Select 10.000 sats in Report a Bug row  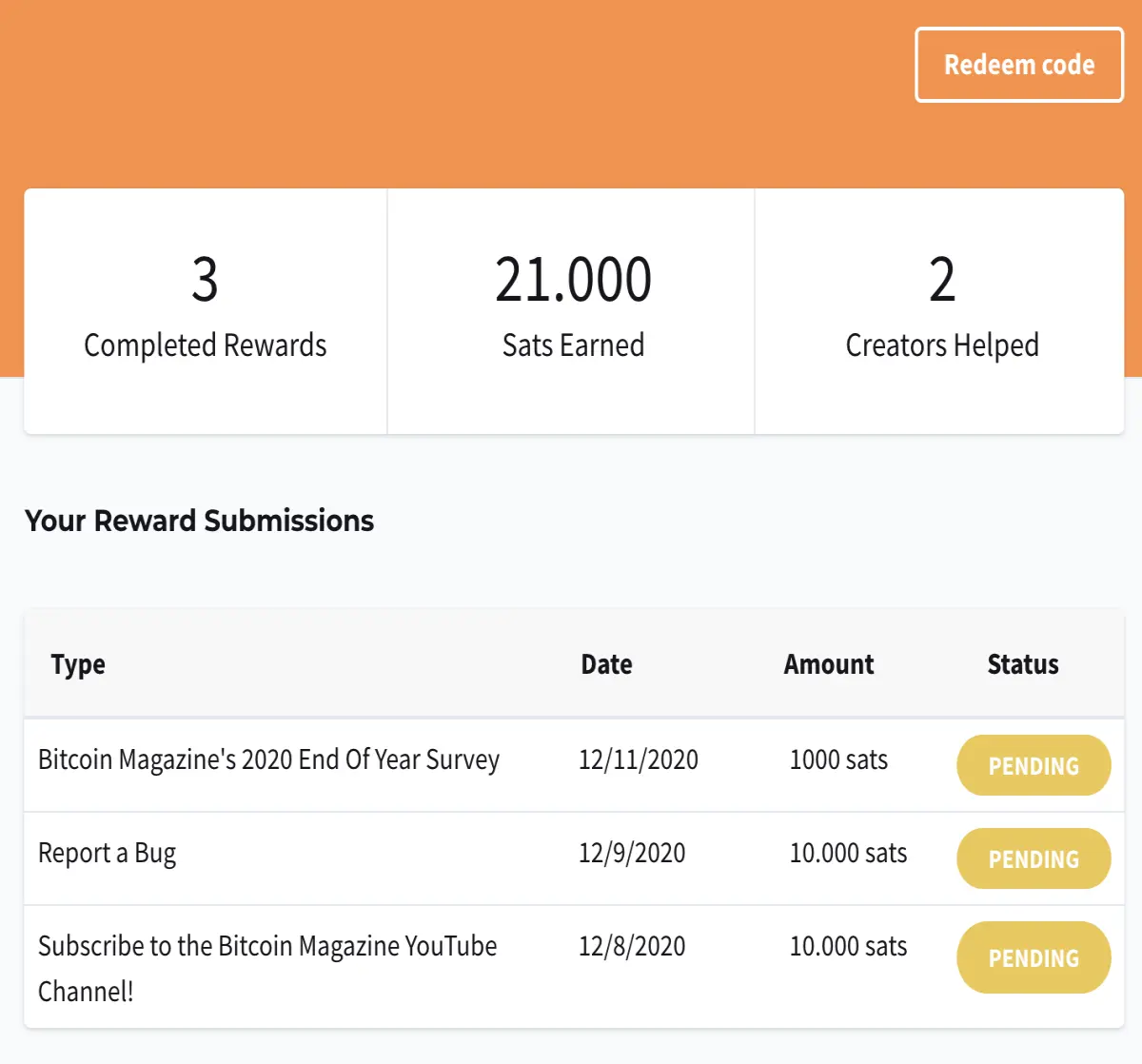[848, 853]
